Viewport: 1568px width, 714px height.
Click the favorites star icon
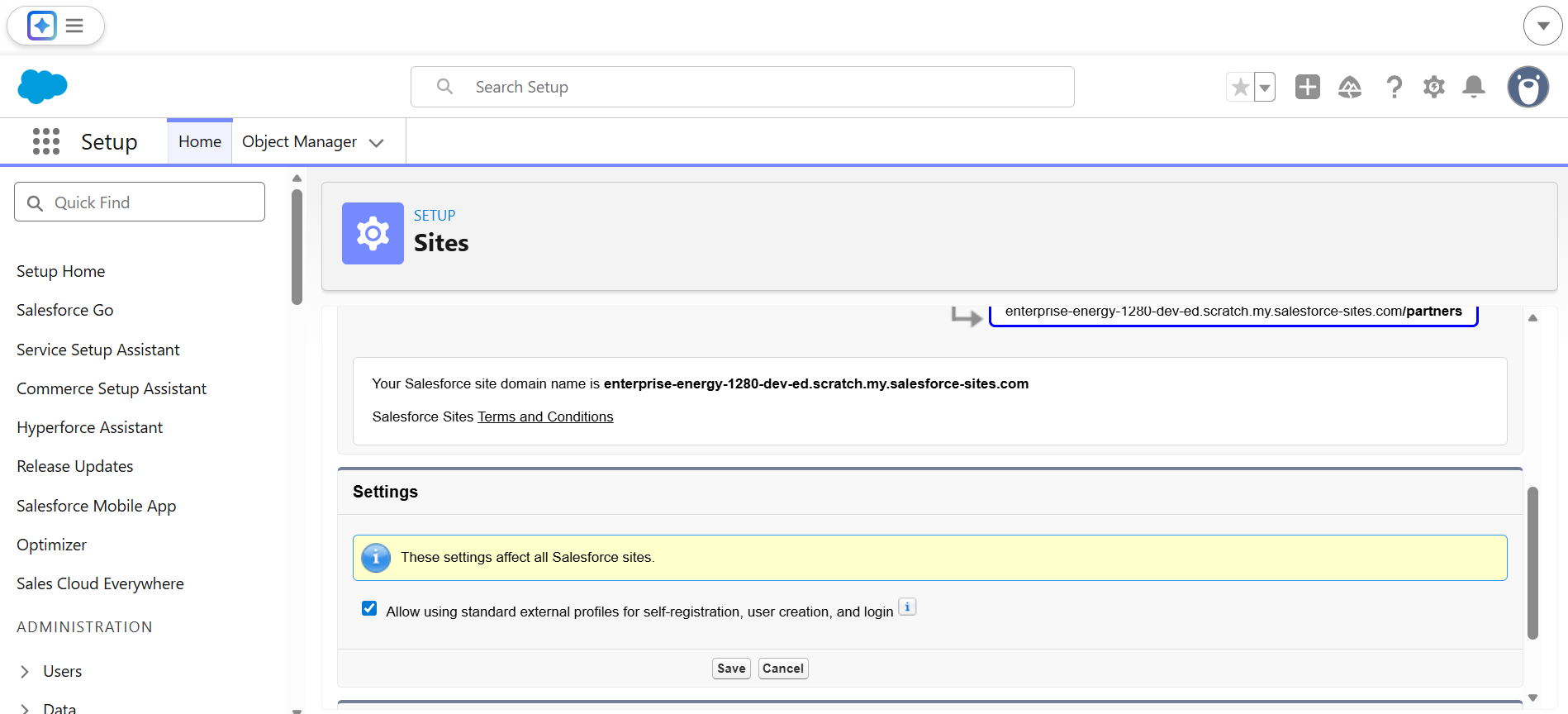[x=1240, y=87]
